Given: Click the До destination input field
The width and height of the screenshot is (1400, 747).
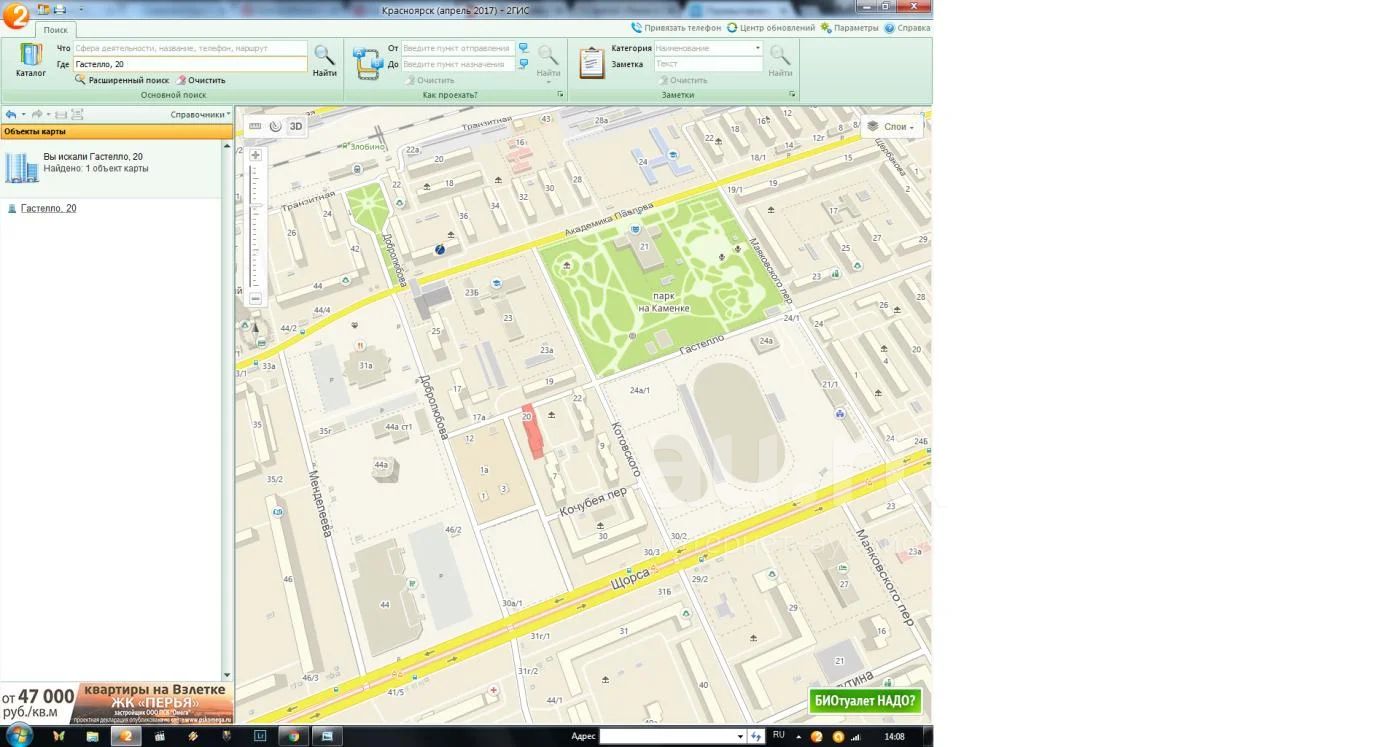Looking at the screenshot, I should click(458, 64).
